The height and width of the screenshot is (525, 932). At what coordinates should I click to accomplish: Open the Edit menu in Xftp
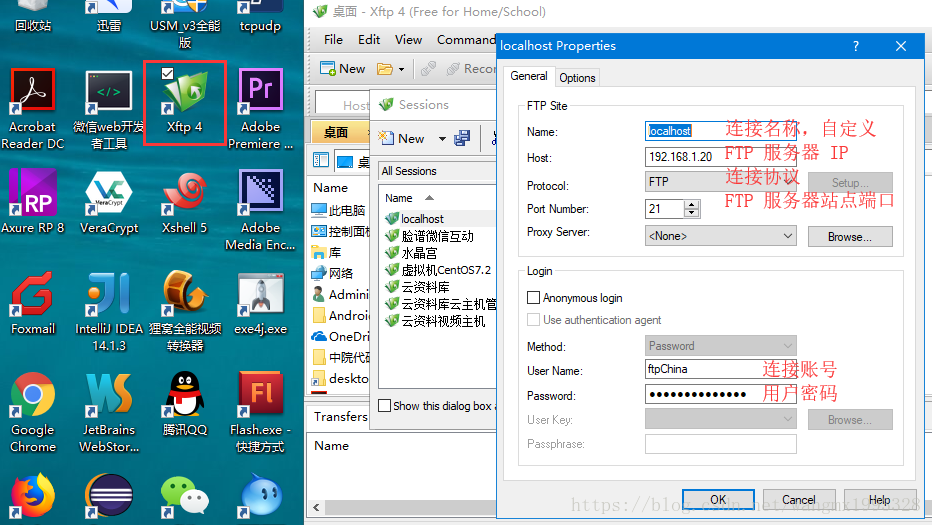[369, 40]
